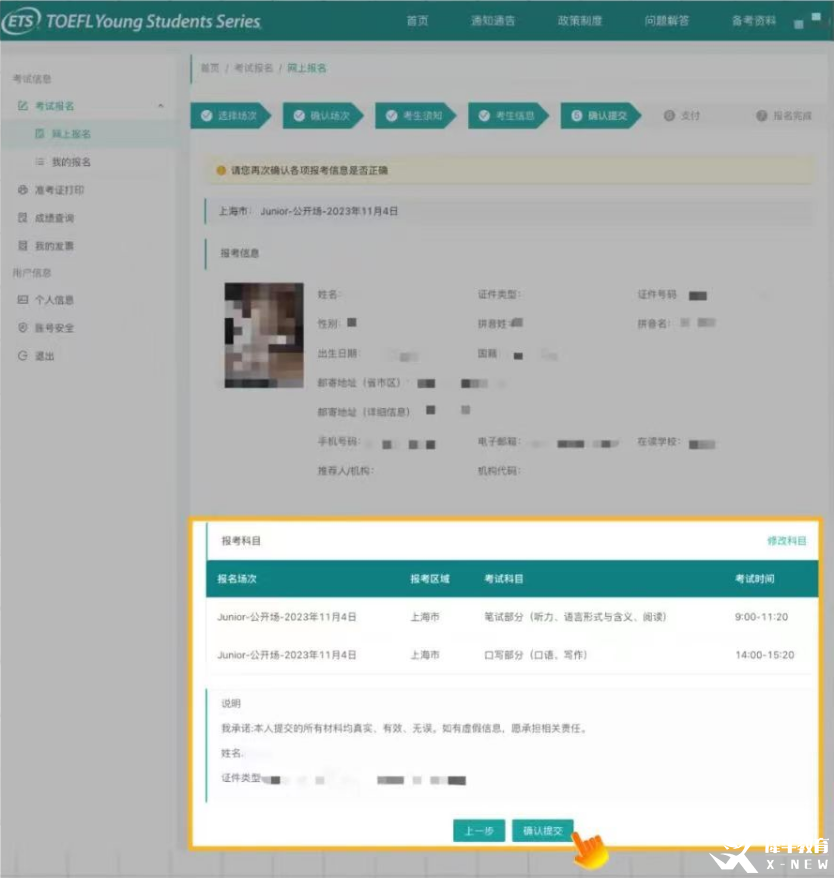Select the 口写部分 subject cell
This screenshot has height=878, width=834.
(x=535, y=655)
